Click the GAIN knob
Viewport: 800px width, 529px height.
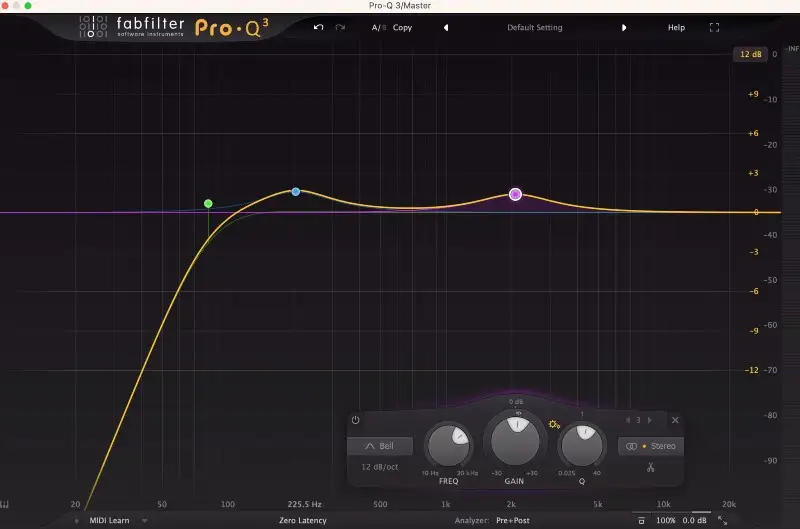point(517,439)
